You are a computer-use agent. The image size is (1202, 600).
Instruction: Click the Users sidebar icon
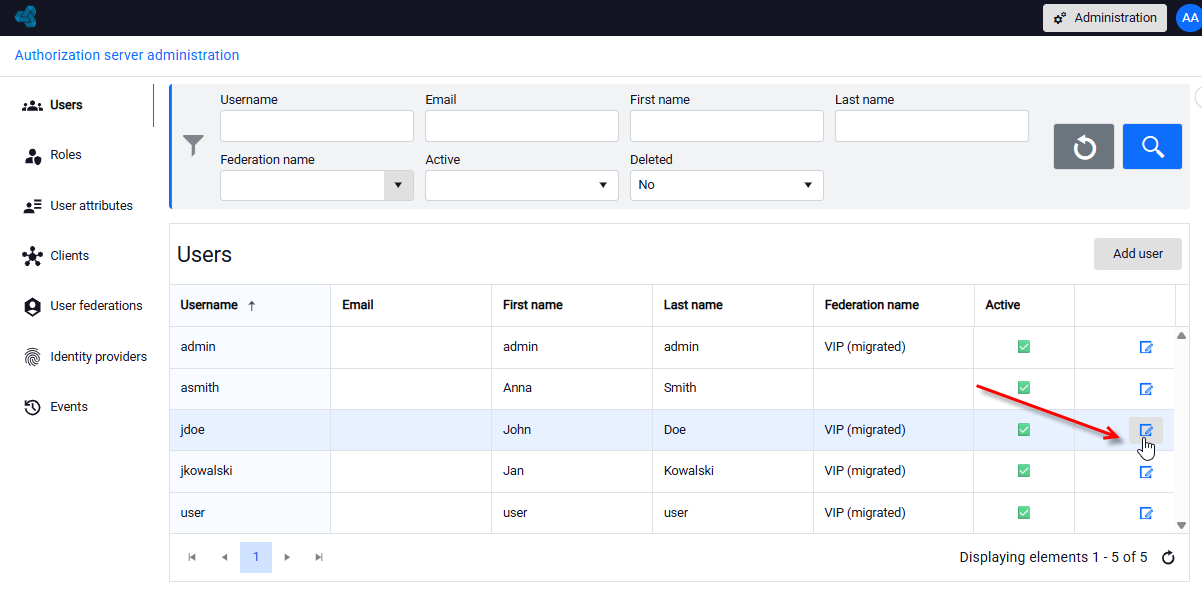(32, 105)
